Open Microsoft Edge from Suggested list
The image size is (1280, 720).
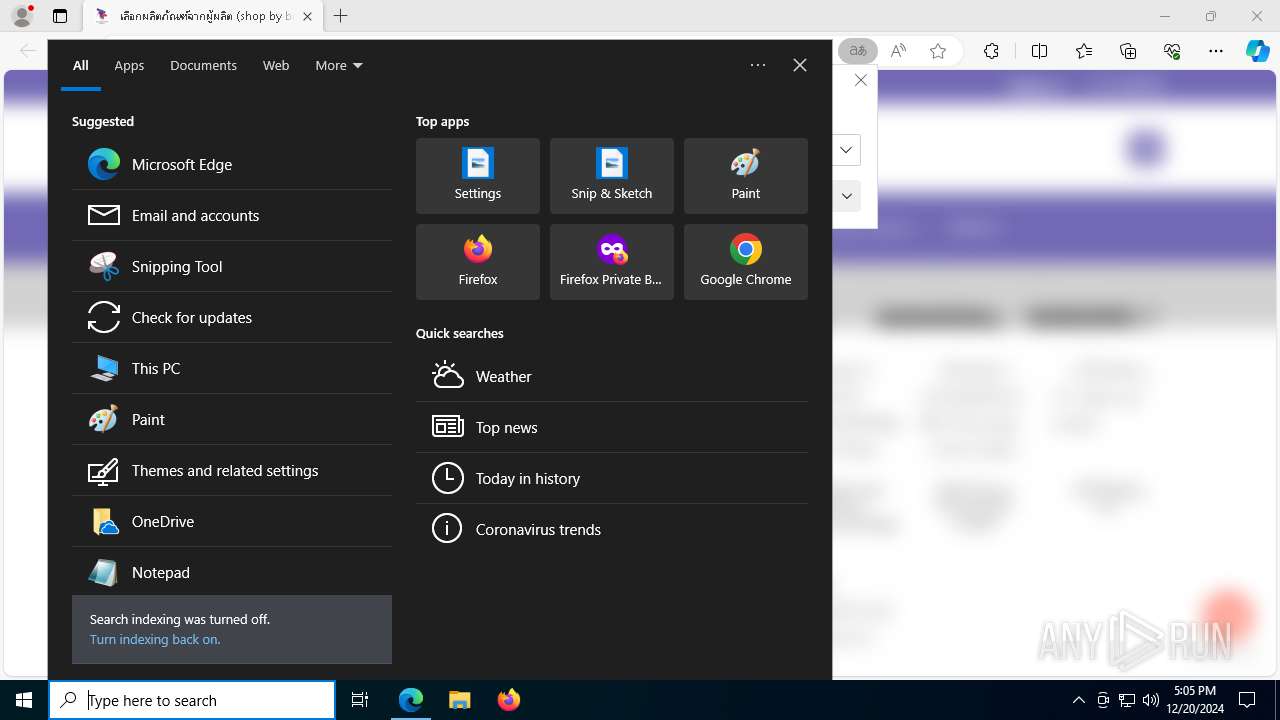tap(232, 164)
